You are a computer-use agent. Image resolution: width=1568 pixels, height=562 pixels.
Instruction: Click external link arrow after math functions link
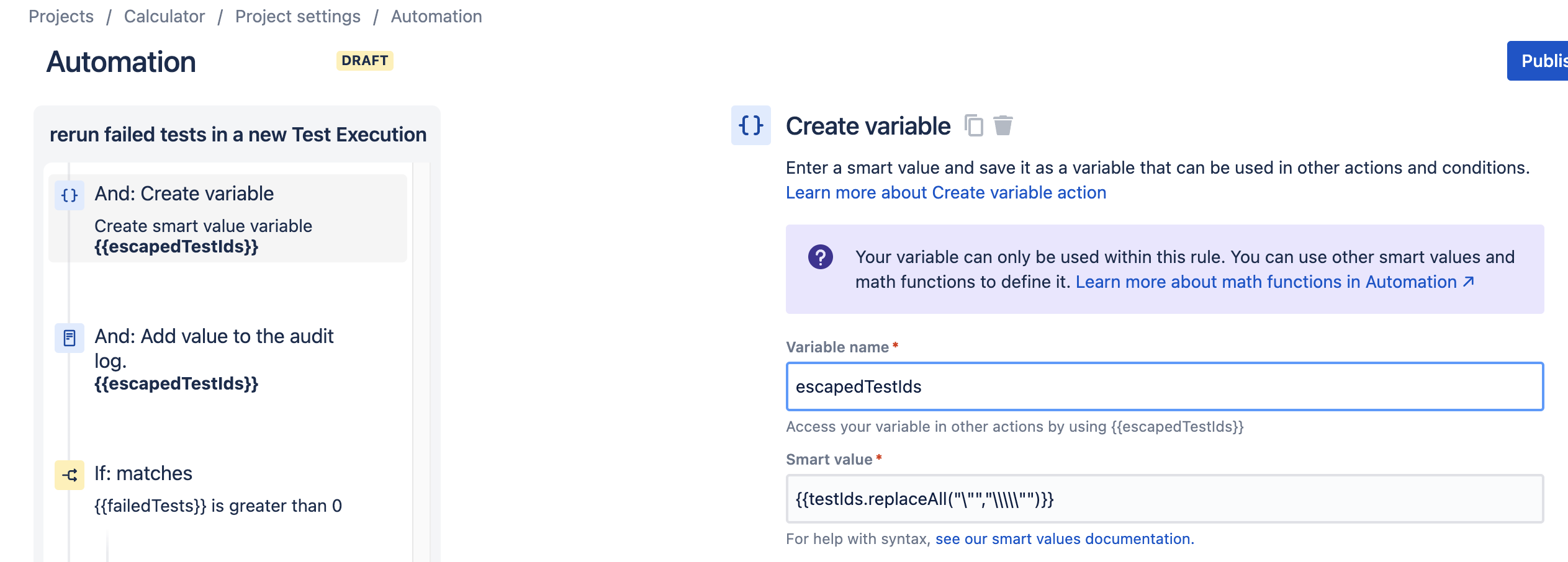(x=1469, y=282)
